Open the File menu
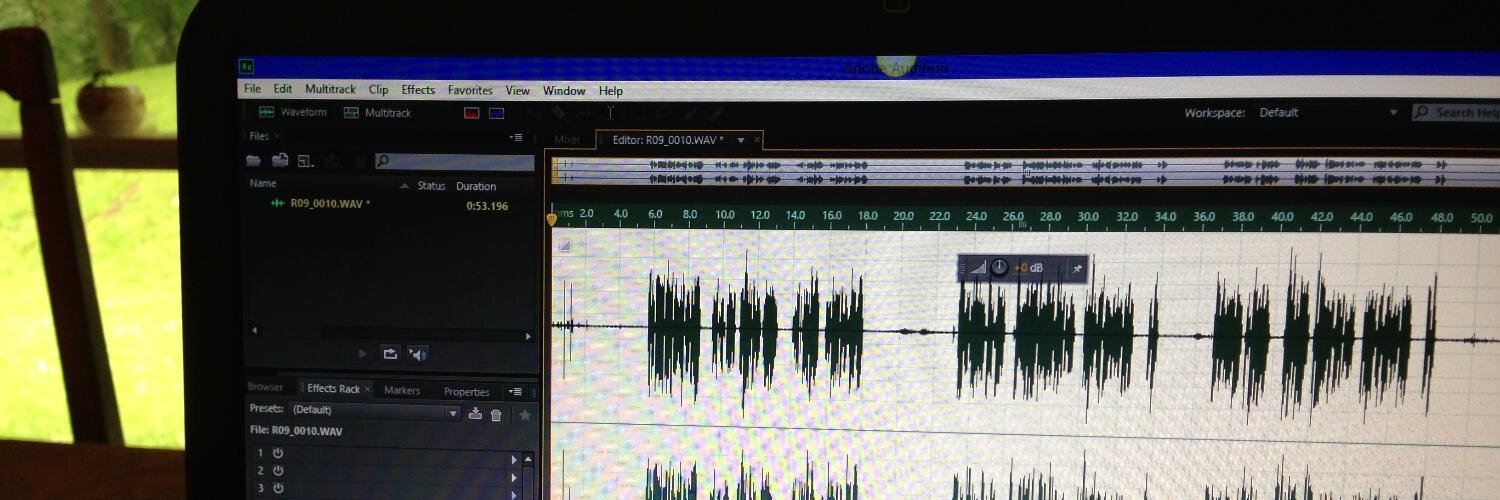Screen dimensions: 1500x500 (x=252, y=89)
